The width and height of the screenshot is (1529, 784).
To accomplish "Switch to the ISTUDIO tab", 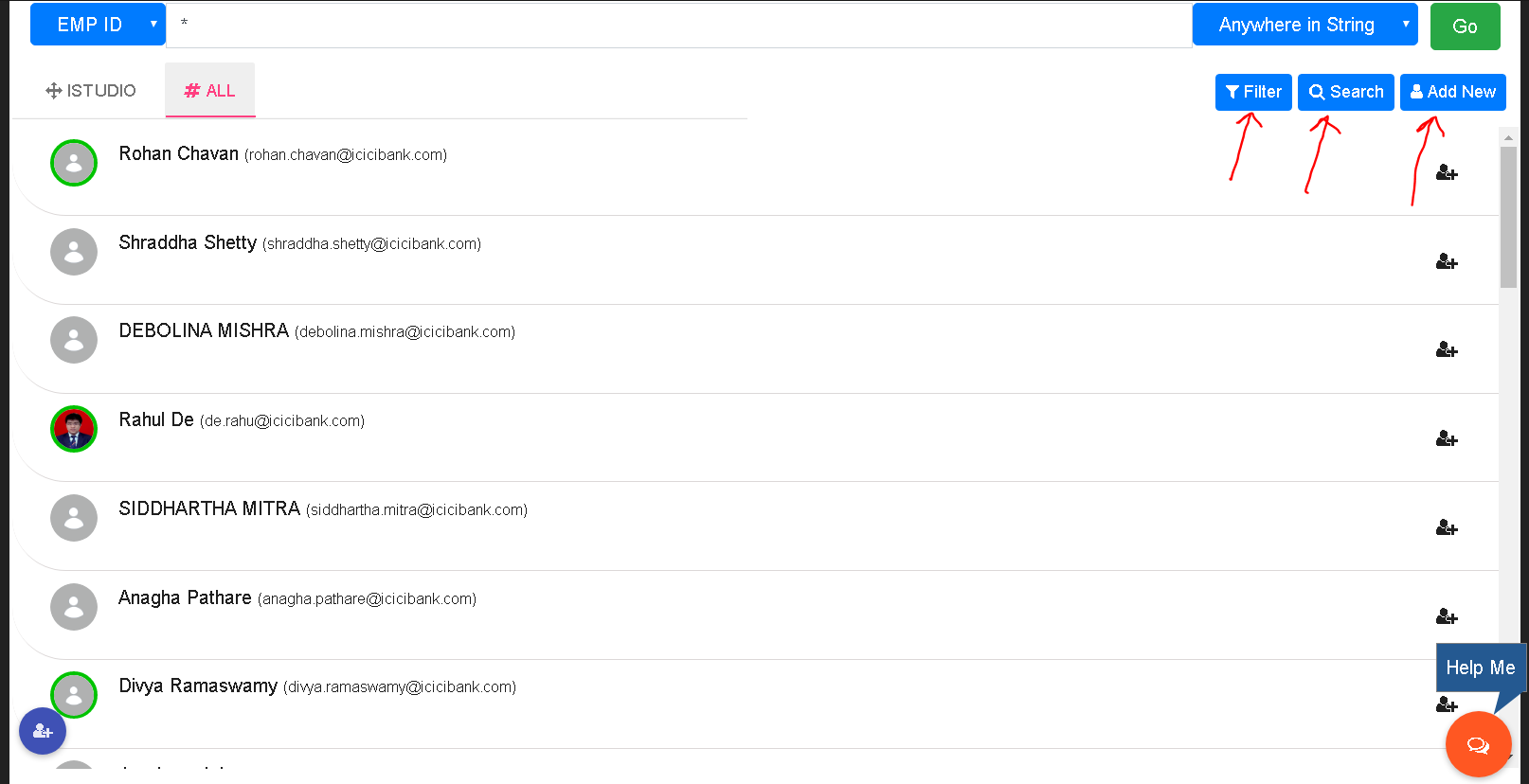I will point(91,91).
